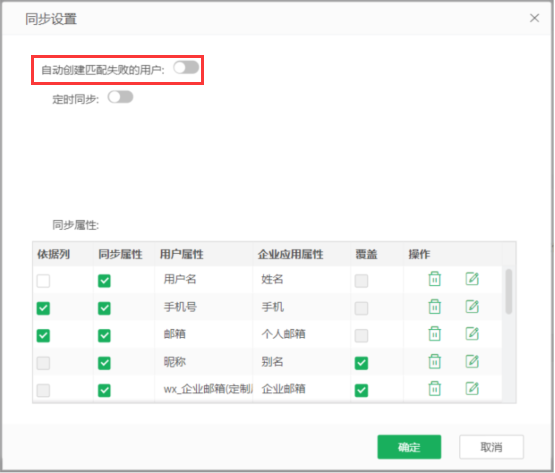Check 依据列 box for 用户名 row
The width and height of the screenshot is (555, 473).
43,281
